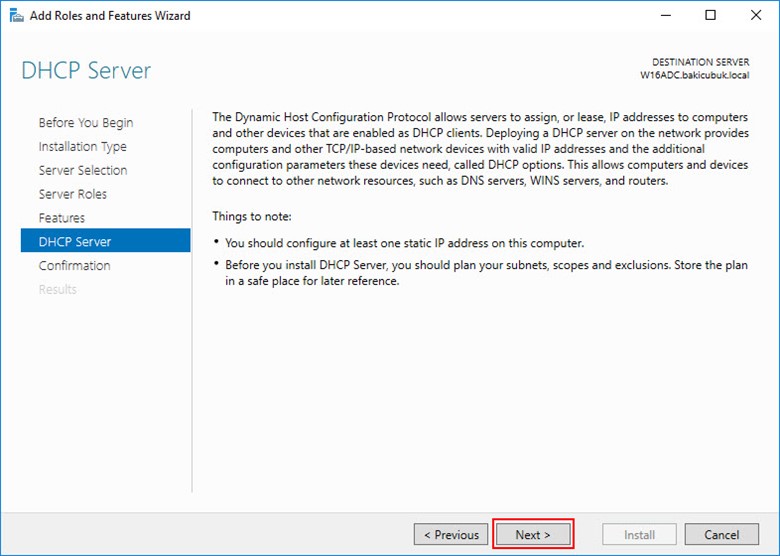780x556 pixels.
Task: Cancel the wizard
Action: pyautogui.click(x=721, y=535)
